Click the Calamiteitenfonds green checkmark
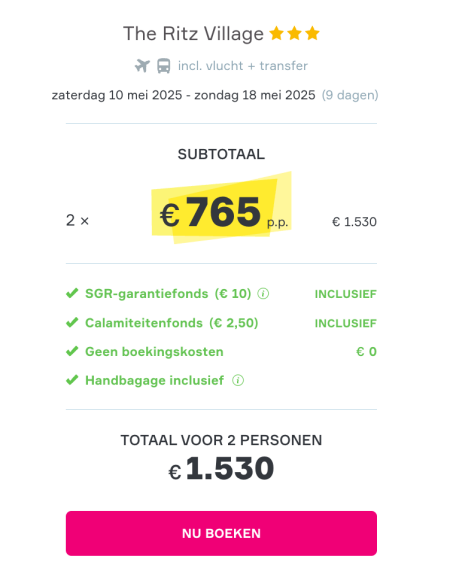The height and width of the screenshot is (566, 450). [x=72, y=322]
